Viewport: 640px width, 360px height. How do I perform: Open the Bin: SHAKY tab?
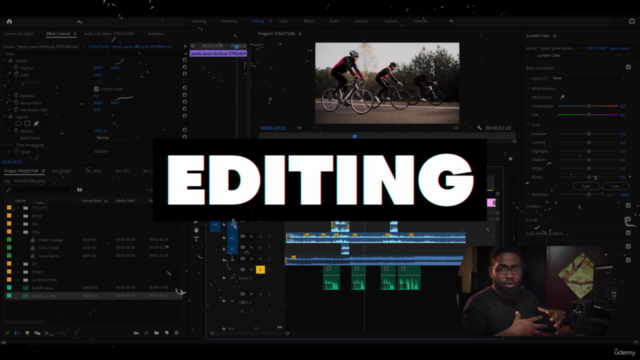click(62, 171)
